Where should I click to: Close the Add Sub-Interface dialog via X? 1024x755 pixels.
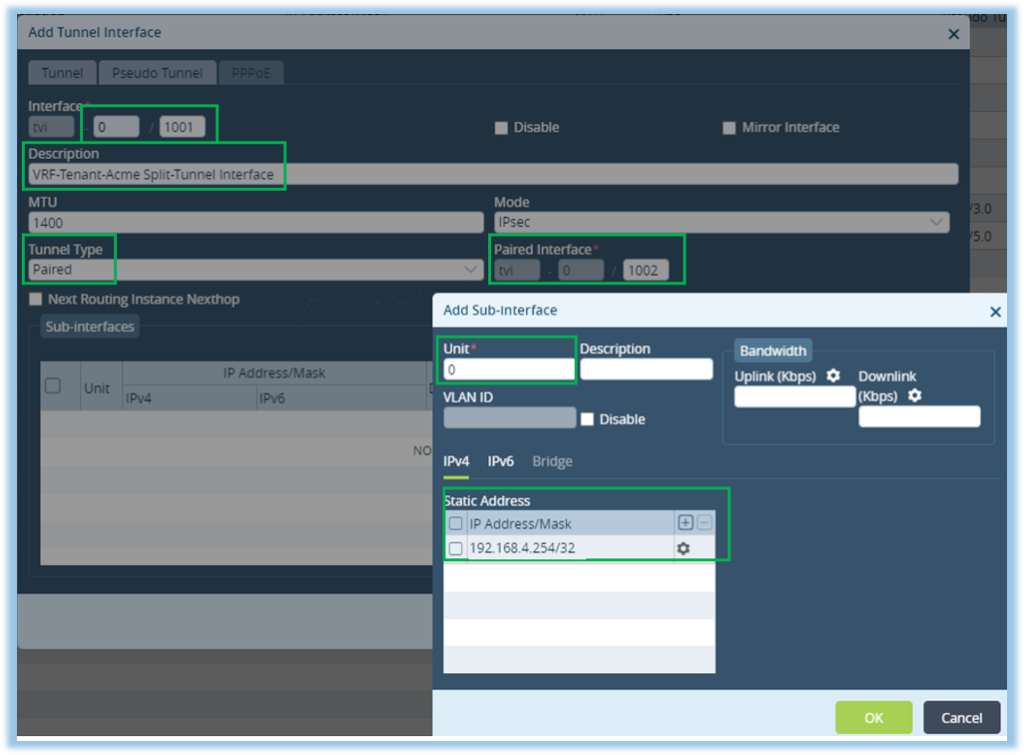(x=995, y=311)
